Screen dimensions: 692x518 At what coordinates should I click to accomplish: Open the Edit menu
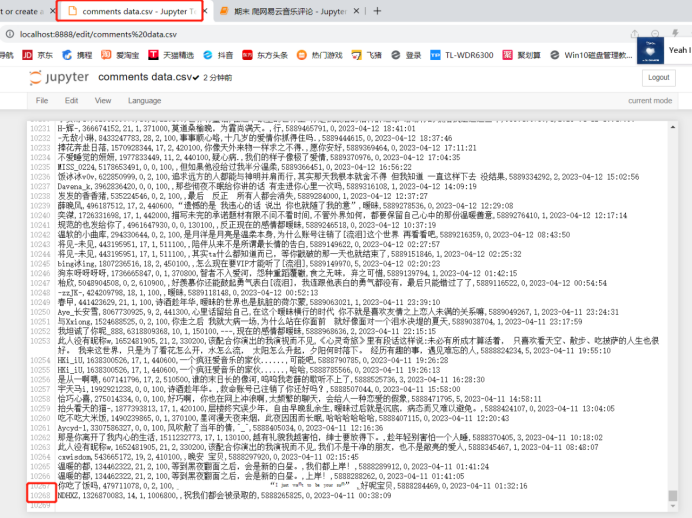[x=71, y=101]
